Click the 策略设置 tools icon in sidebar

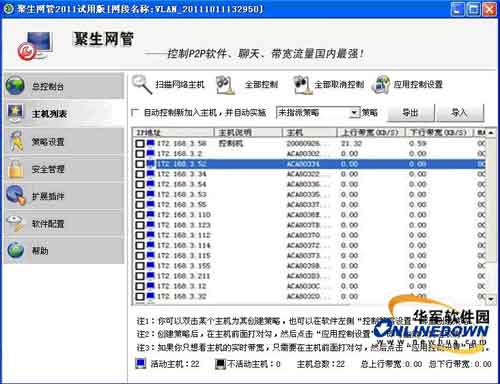tap(16, 142)
